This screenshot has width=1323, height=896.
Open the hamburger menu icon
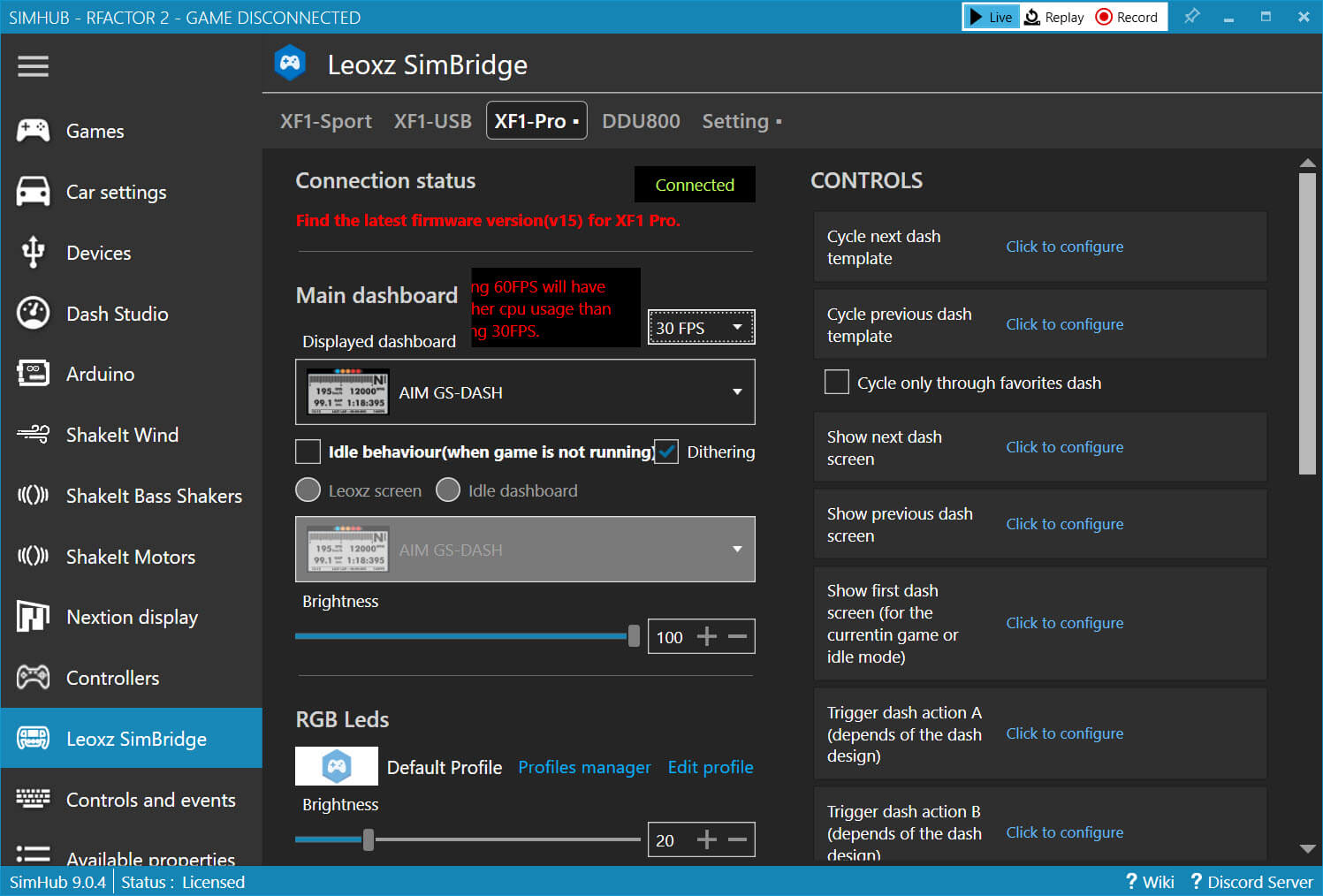pos(33,66)
